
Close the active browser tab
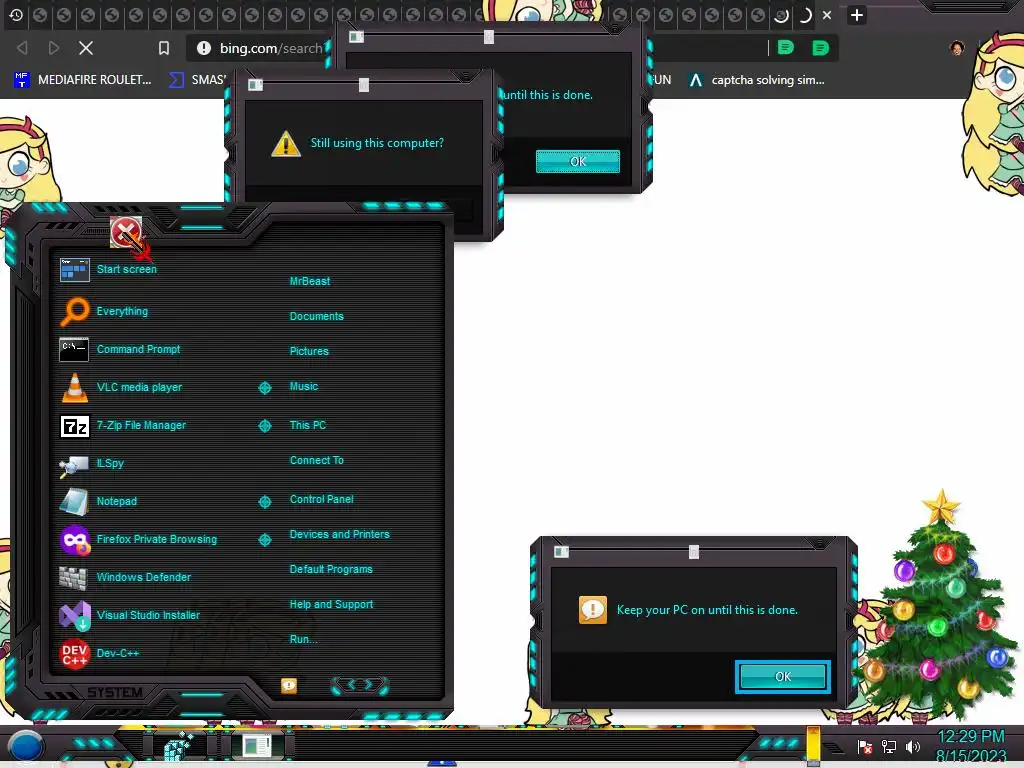click(827, 14)
